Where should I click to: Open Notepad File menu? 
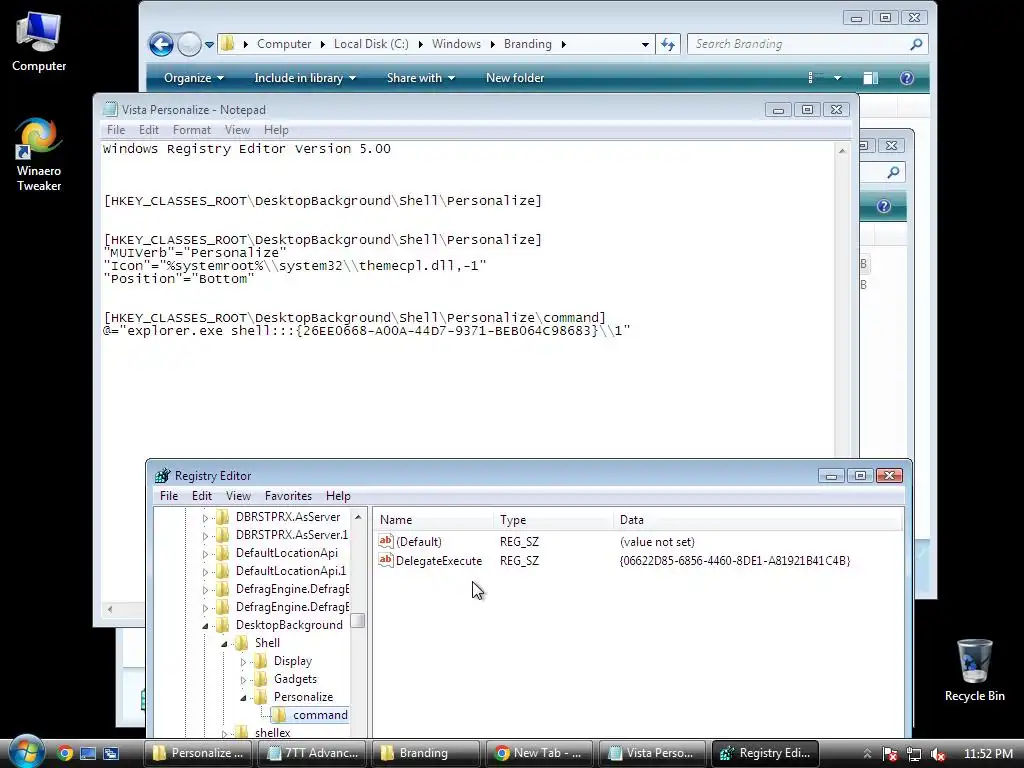tap(116, 130)
